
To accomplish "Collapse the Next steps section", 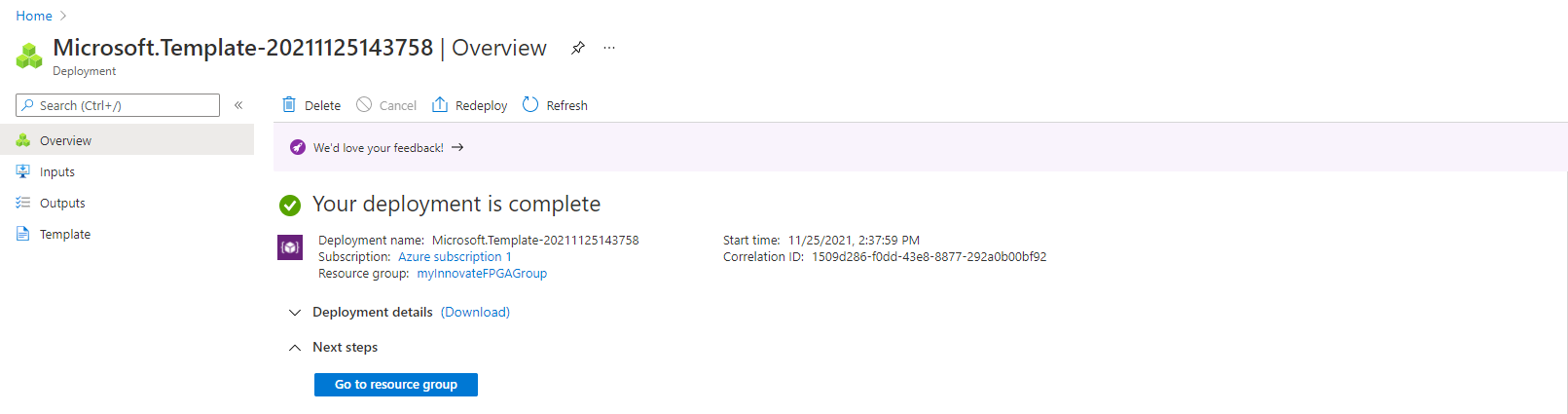I will coord(295,348).
